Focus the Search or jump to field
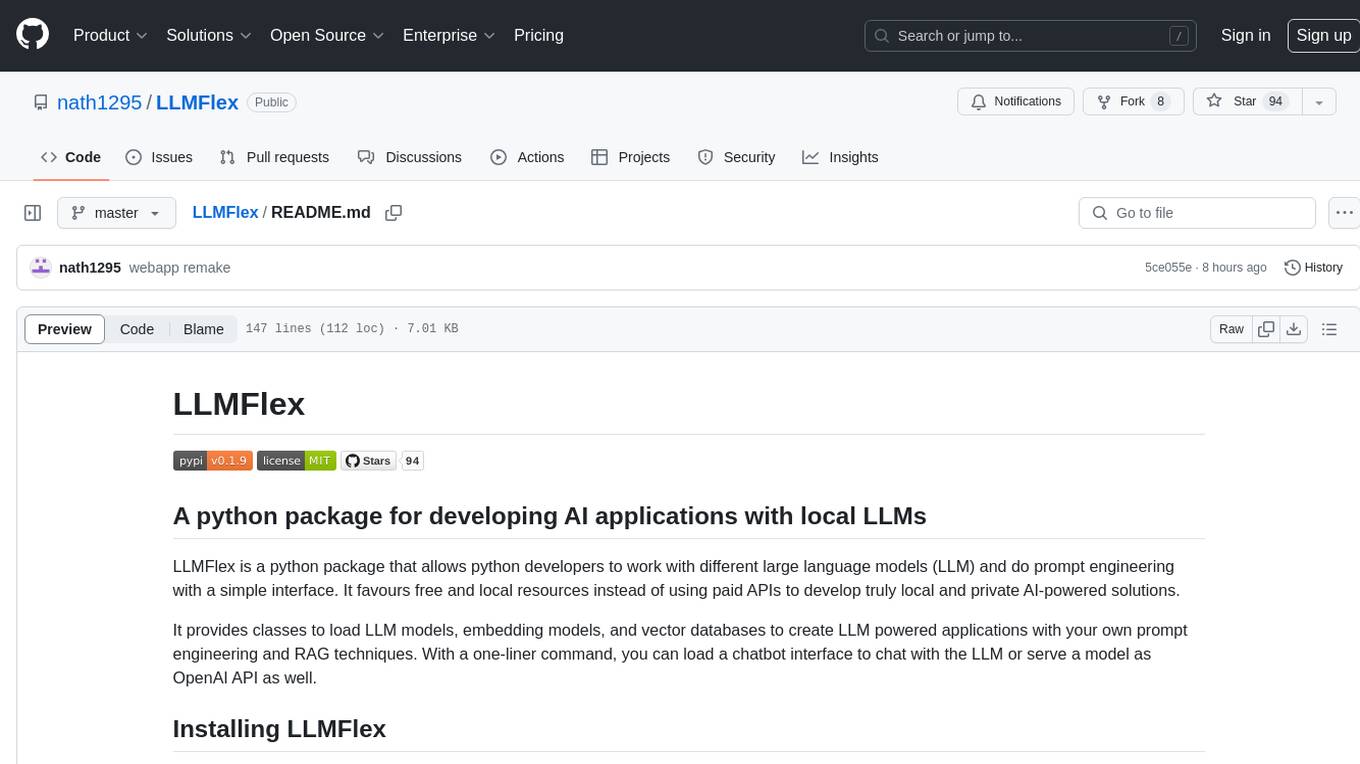 (1031, 35)
